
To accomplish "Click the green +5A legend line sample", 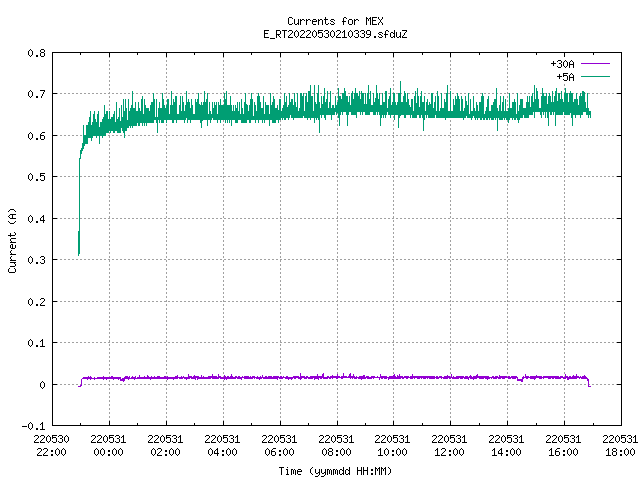I will (x=595, y=76).
